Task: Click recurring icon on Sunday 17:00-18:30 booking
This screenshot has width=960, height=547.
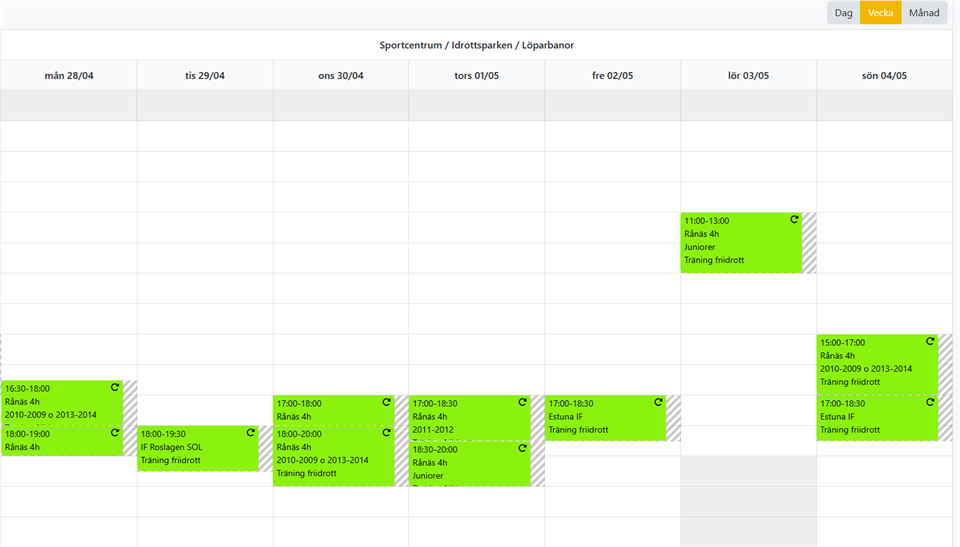Action: [x=930, y=402]
